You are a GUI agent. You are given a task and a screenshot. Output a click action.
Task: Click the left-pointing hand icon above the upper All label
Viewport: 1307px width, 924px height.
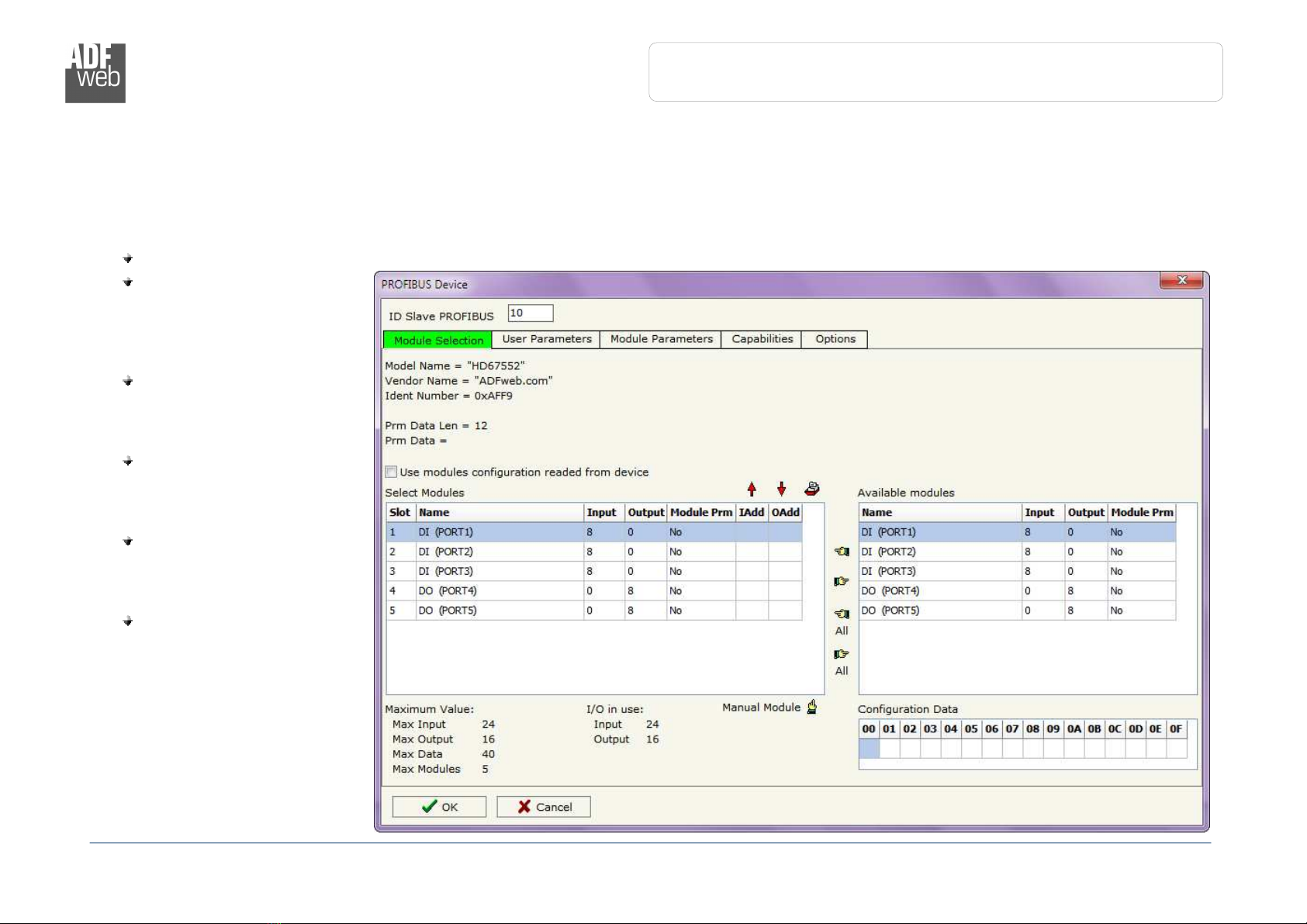842,614
